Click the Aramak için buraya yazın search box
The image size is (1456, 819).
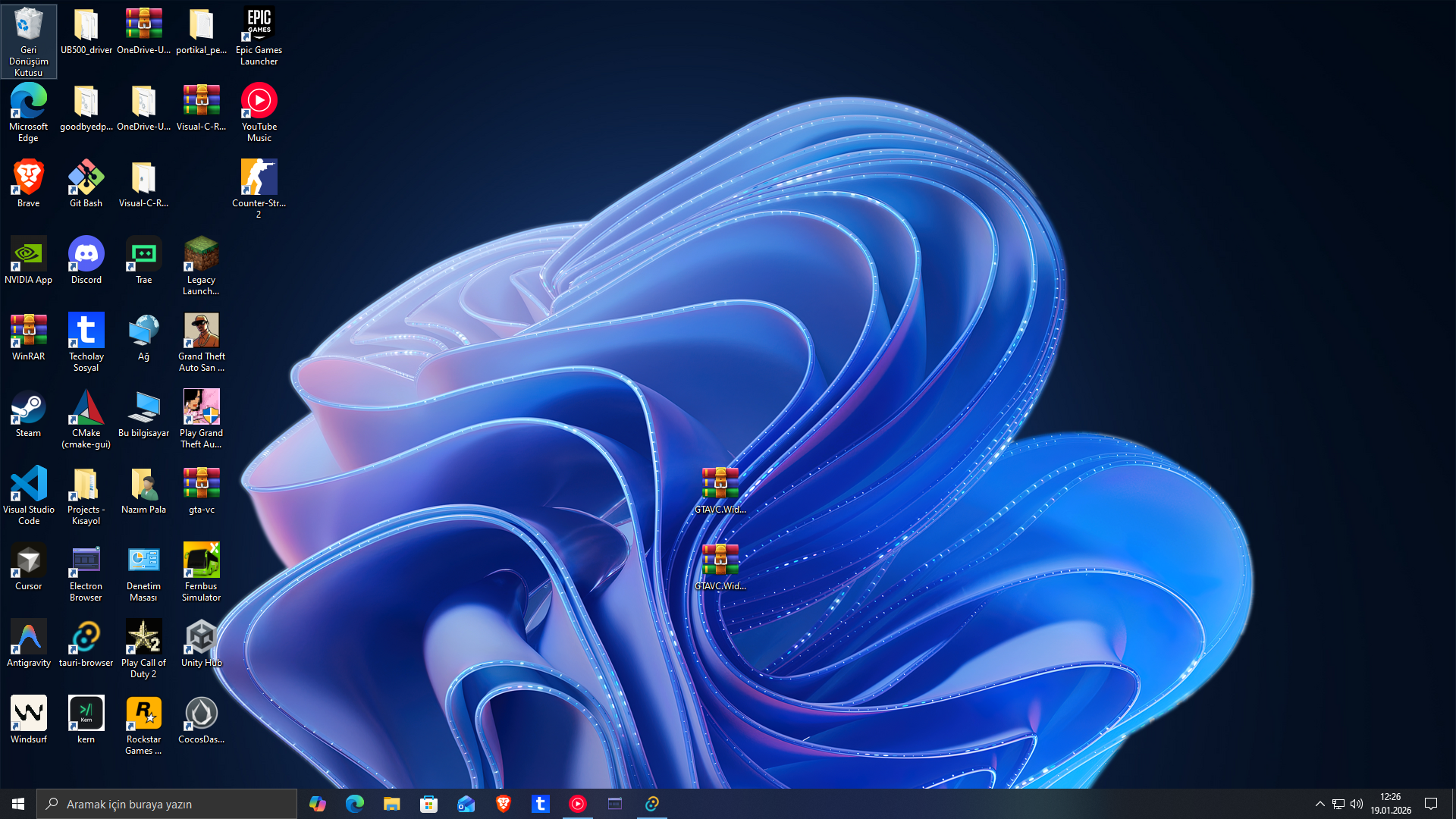pos(167,804)
